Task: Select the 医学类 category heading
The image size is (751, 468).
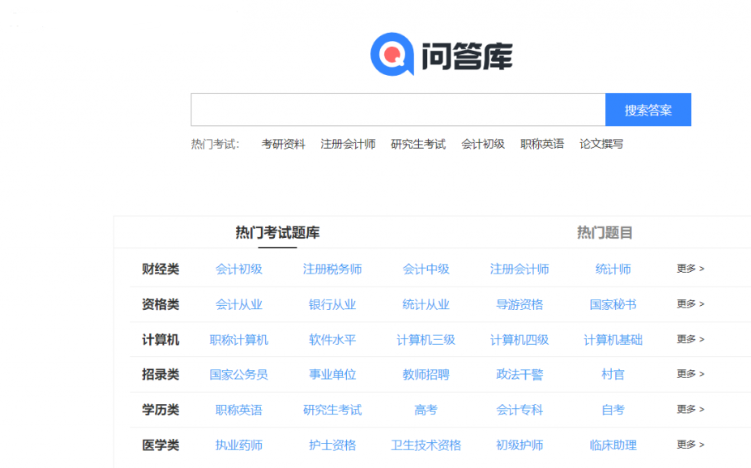Action: coord(160,445)
